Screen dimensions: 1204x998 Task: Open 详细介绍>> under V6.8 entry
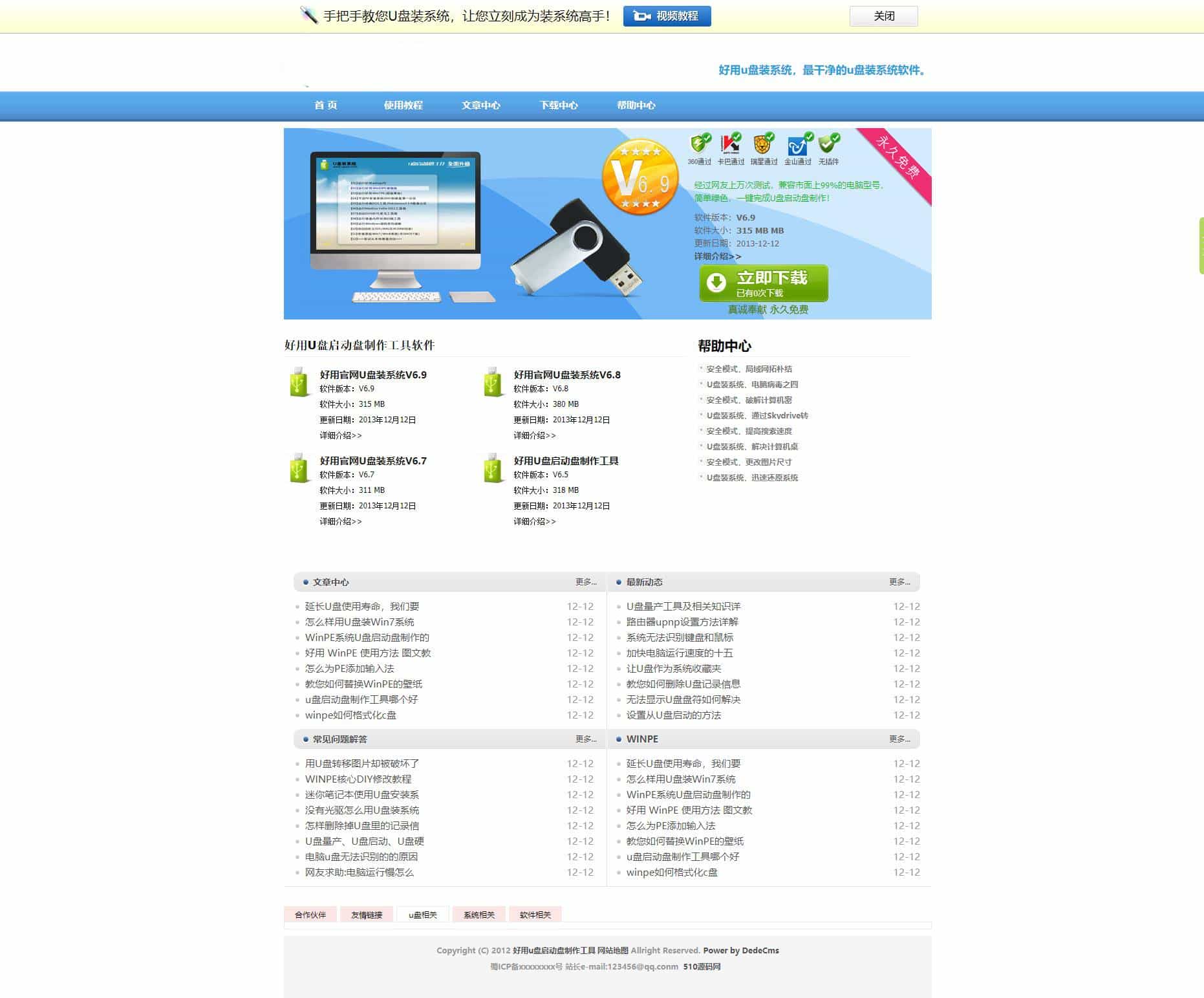pyautogui.click(x=535, y=435)
